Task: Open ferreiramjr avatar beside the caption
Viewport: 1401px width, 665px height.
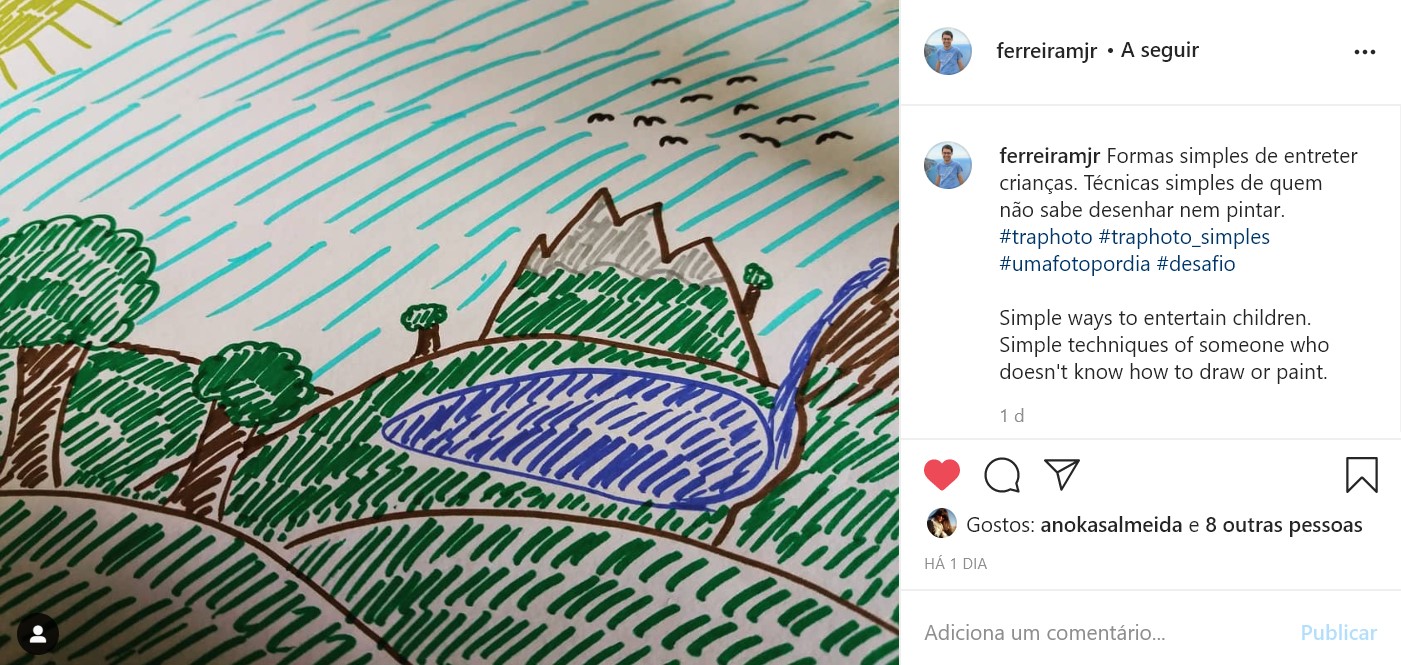Action: (x=948, y=165)
